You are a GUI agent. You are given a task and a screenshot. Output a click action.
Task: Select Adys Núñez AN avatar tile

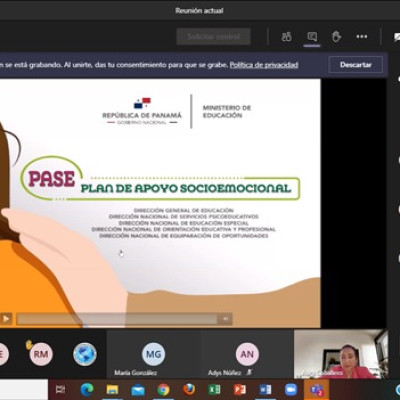(247, 354)
